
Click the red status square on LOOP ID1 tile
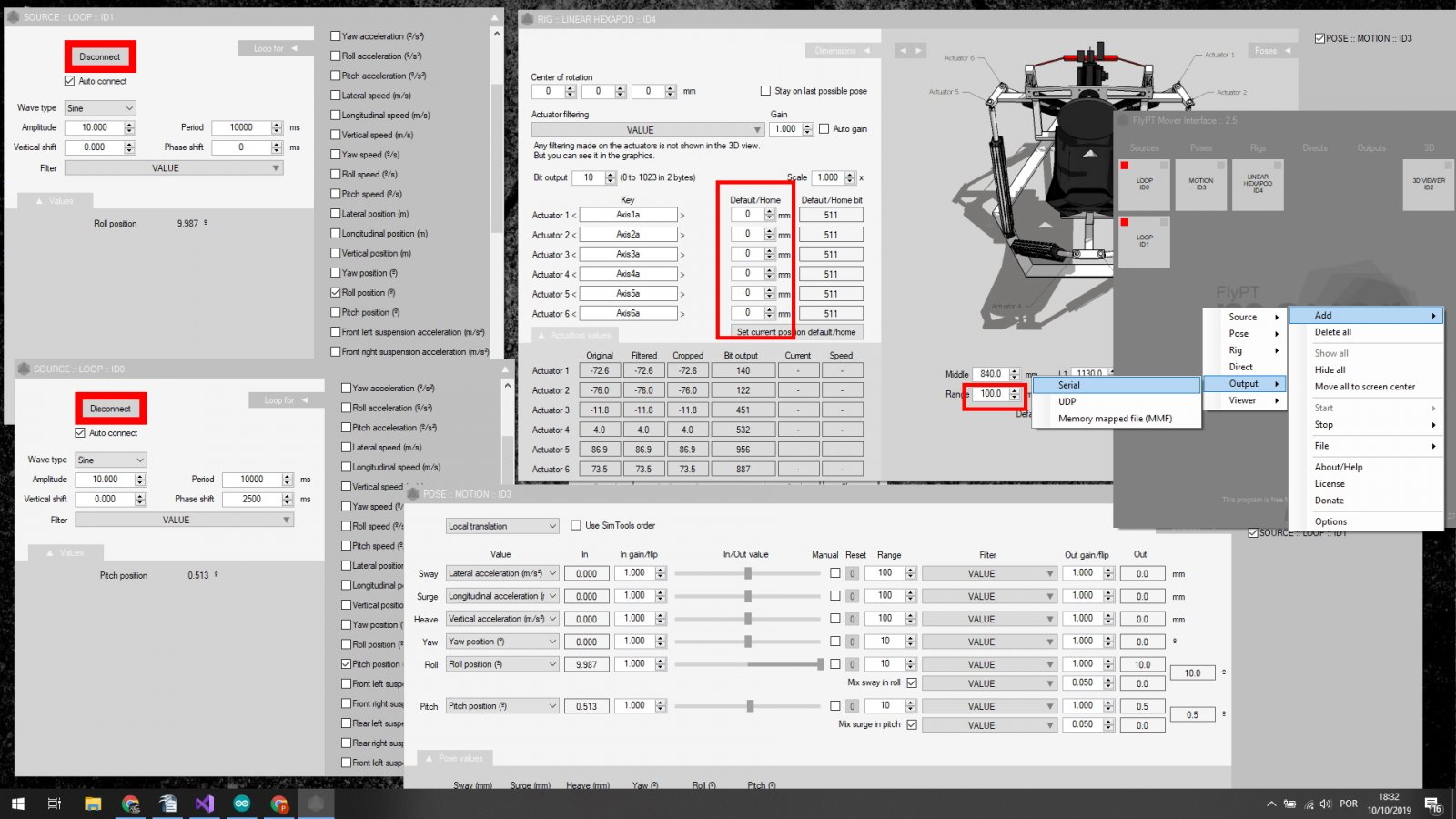[1125, 222]
